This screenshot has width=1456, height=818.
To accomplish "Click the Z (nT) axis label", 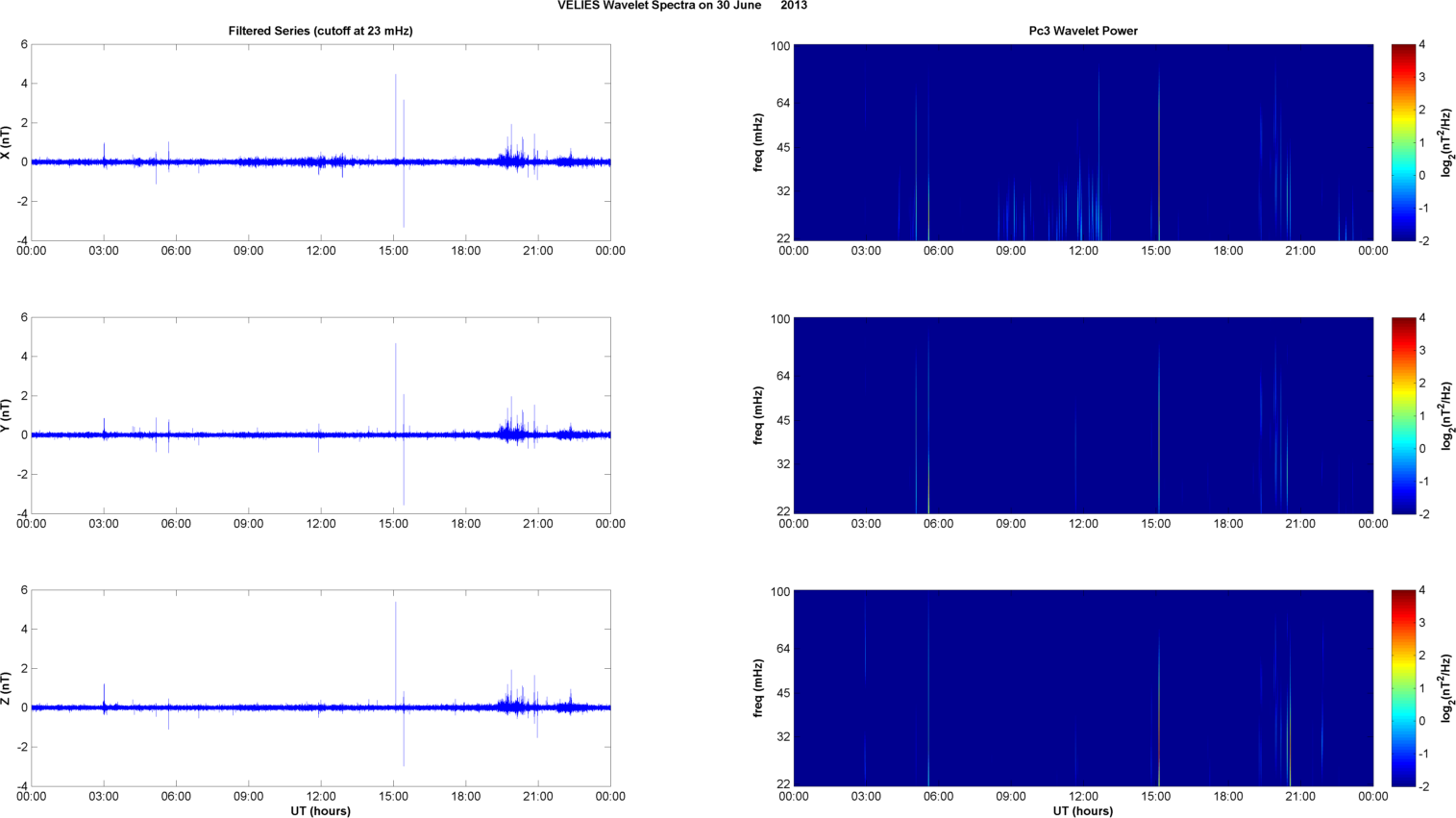I will click(6, 688).
